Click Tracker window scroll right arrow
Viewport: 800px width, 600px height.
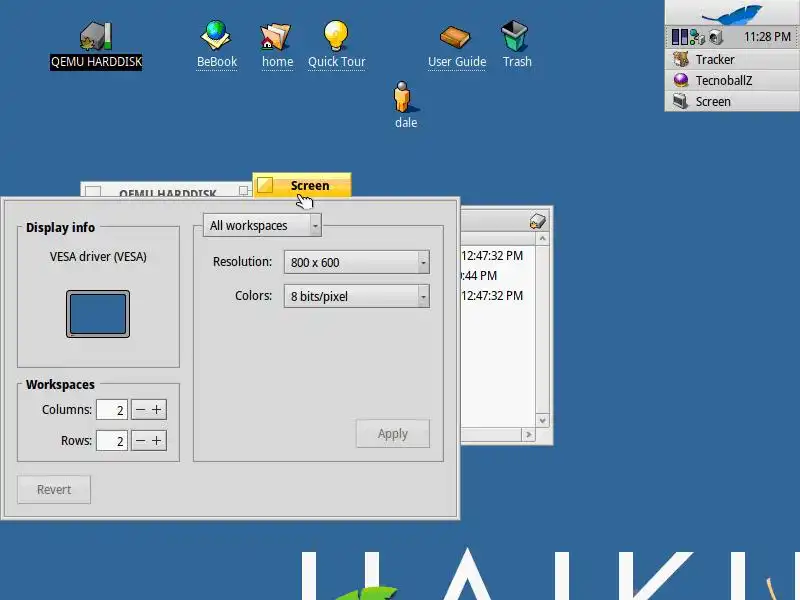[529, 435]
